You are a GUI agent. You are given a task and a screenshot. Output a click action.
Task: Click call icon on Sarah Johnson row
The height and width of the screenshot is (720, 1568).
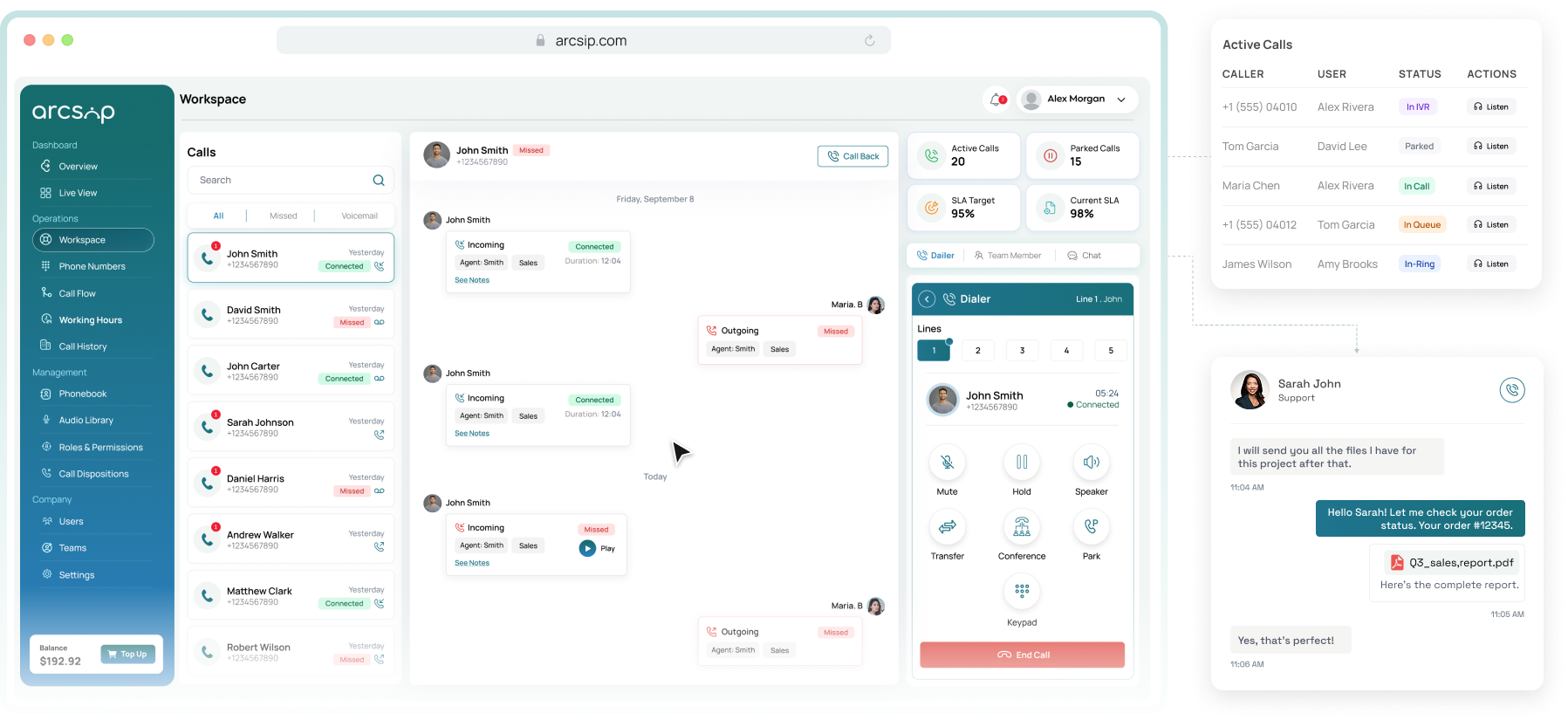[380, 435]
